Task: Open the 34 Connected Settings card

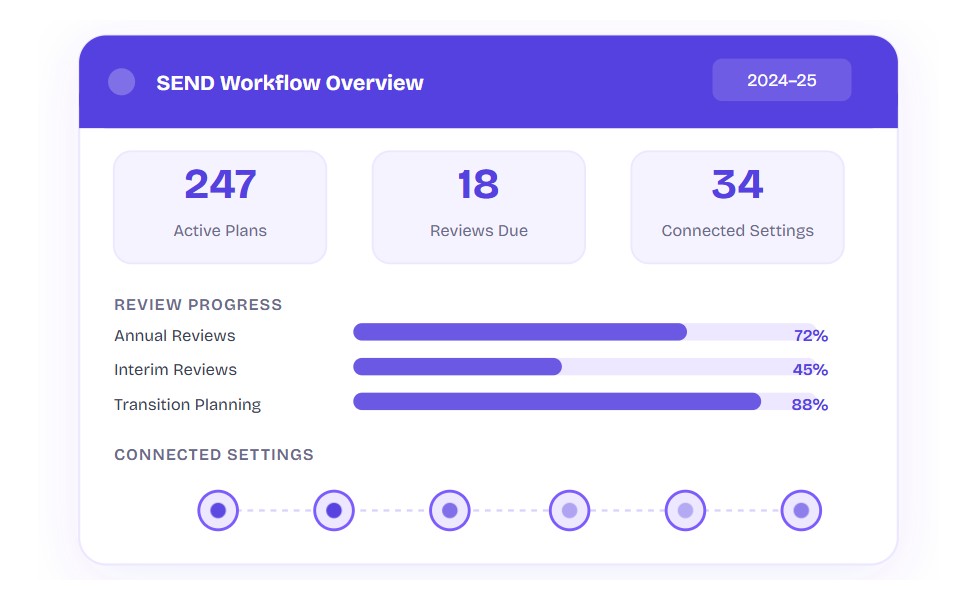Action: tap(737, 207)
